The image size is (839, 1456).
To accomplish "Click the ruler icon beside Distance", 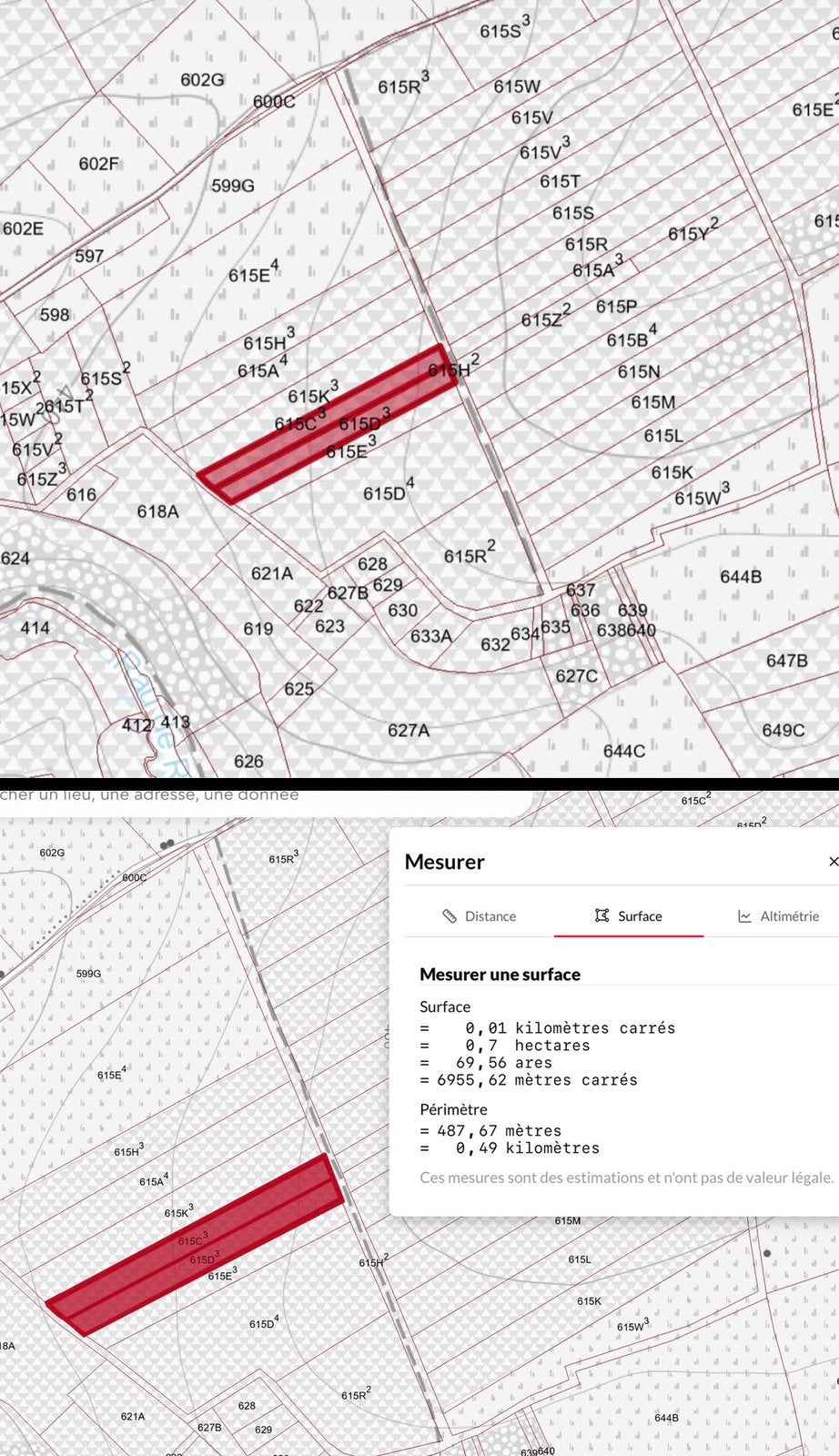I will 450,916.
